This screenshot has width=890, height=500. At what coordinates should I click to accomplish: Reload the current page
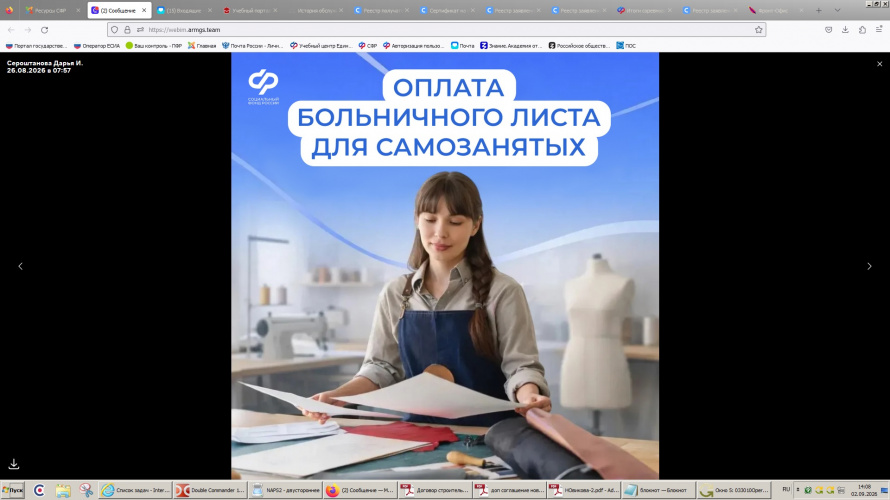pos(44,30)
